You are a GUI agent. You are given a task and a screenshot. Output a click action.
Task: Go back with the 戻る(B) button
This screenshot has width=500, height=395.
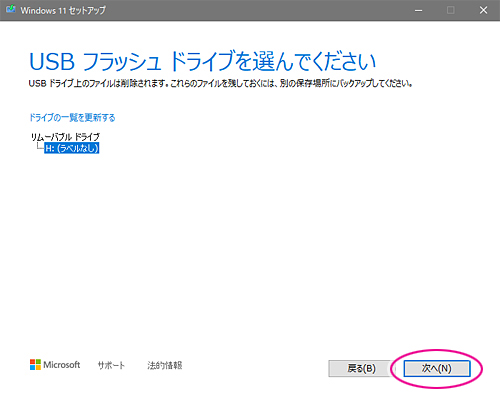361,368
